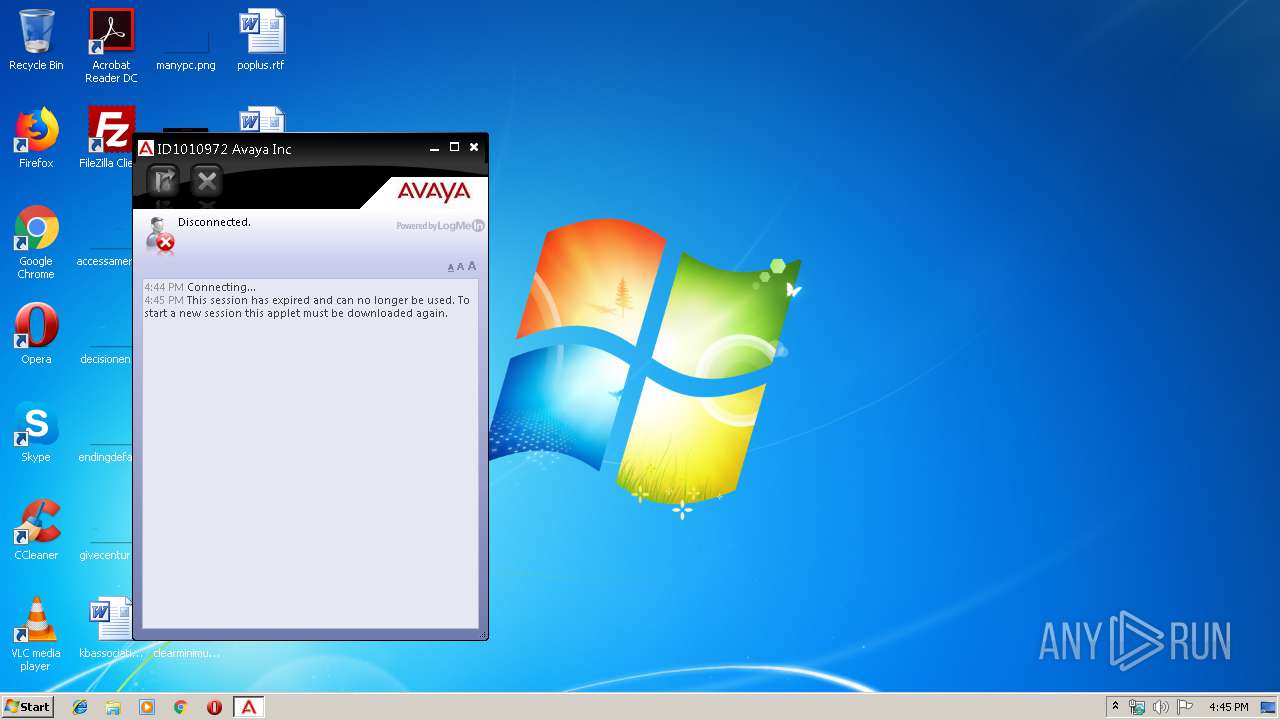Image resolution: width=1280 pixels, height=720 pixels.
Task: Launch the VLC media player shortcut
Action: pos(36,634)
